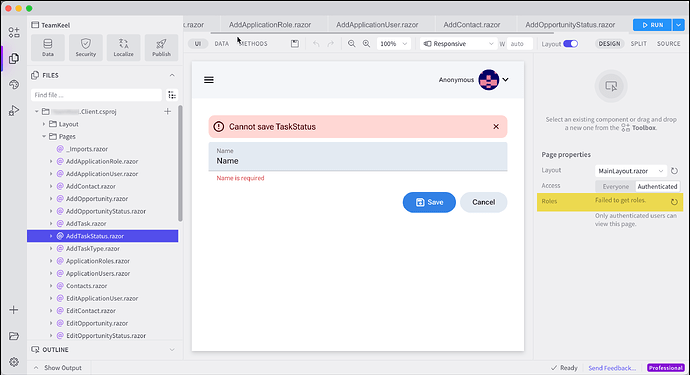Expand the AddTask.razor tree node
Screen dimensions: 690x375
tap(51, 224)
